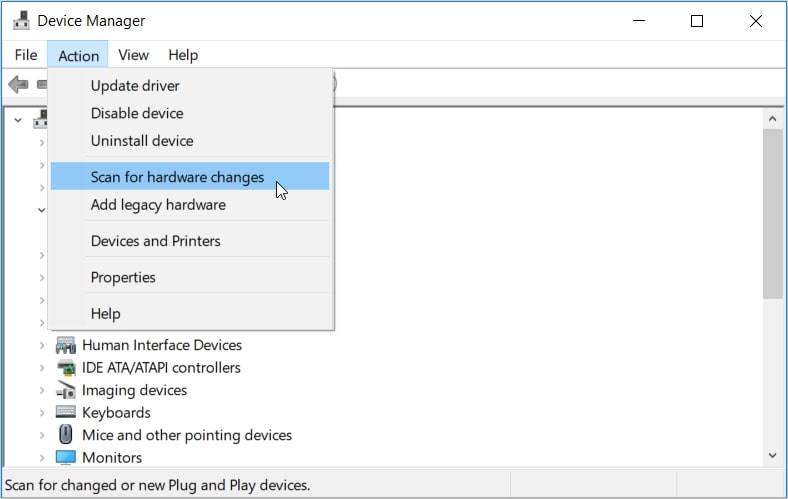788x499 pixels.
Task: Click the Device Manager title bar icon
Action: (x=19, y=21)
